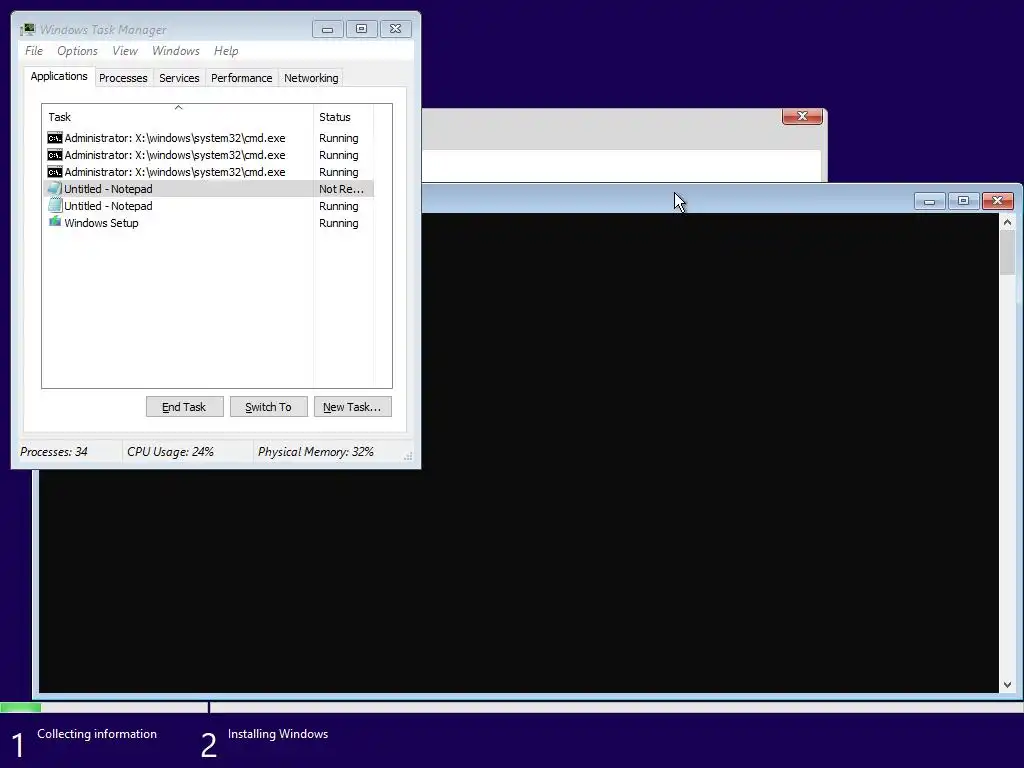Click Running status of Windows Setup

pos(338,223)
